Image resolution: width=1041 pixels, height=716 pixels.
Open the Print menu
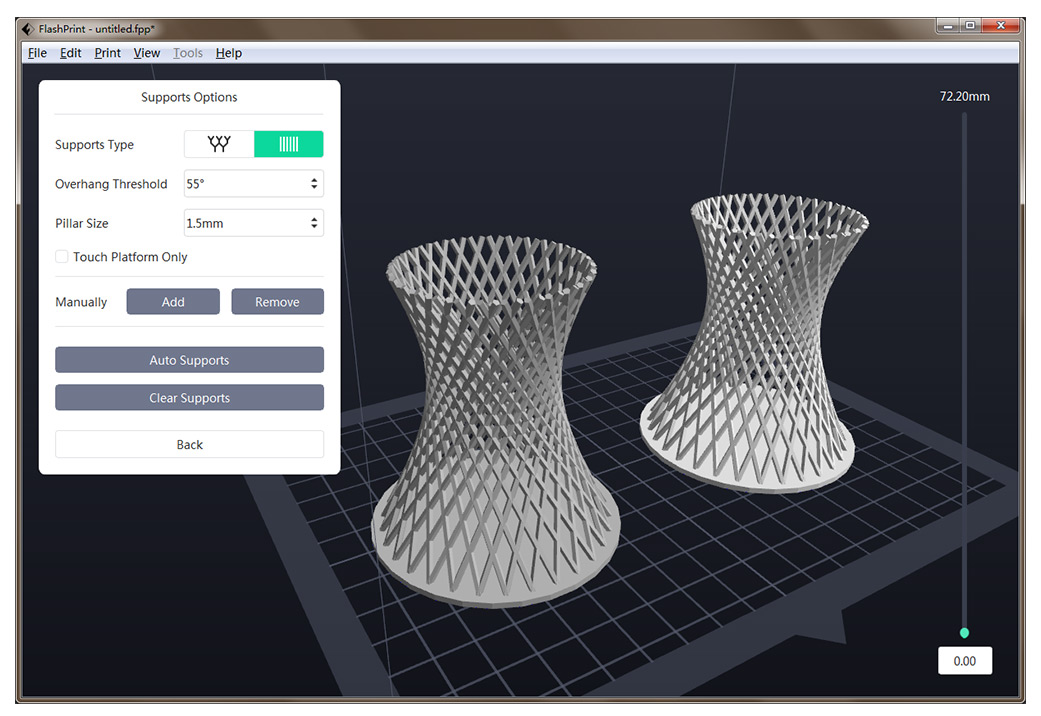107,53
